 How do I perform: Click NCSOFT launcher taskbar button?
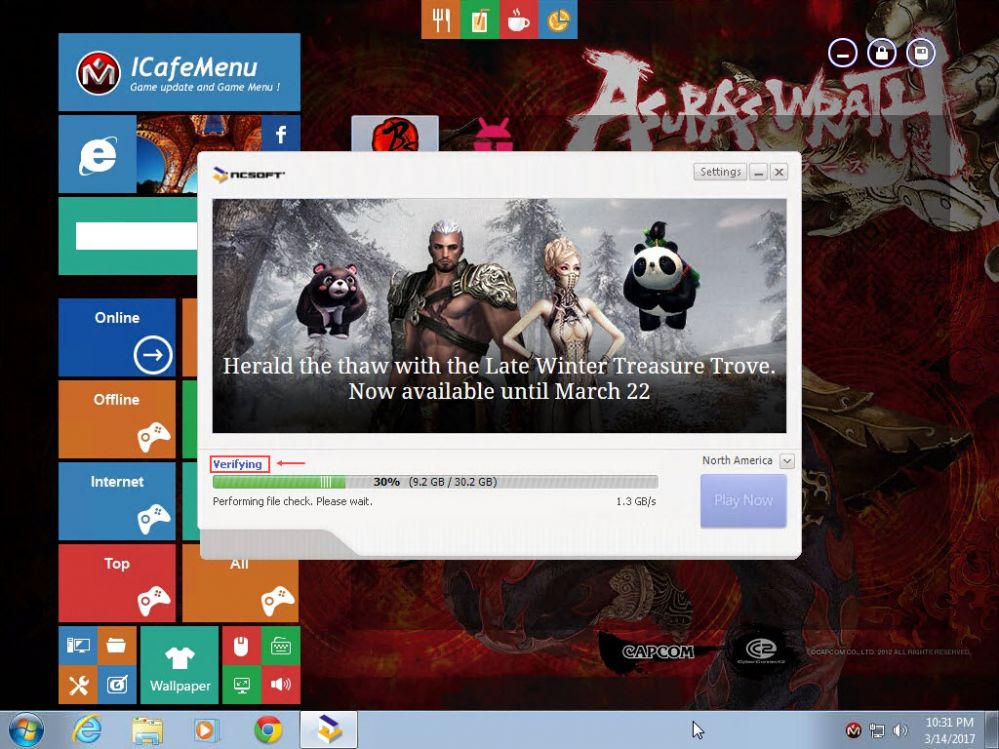tap(329, 731)
